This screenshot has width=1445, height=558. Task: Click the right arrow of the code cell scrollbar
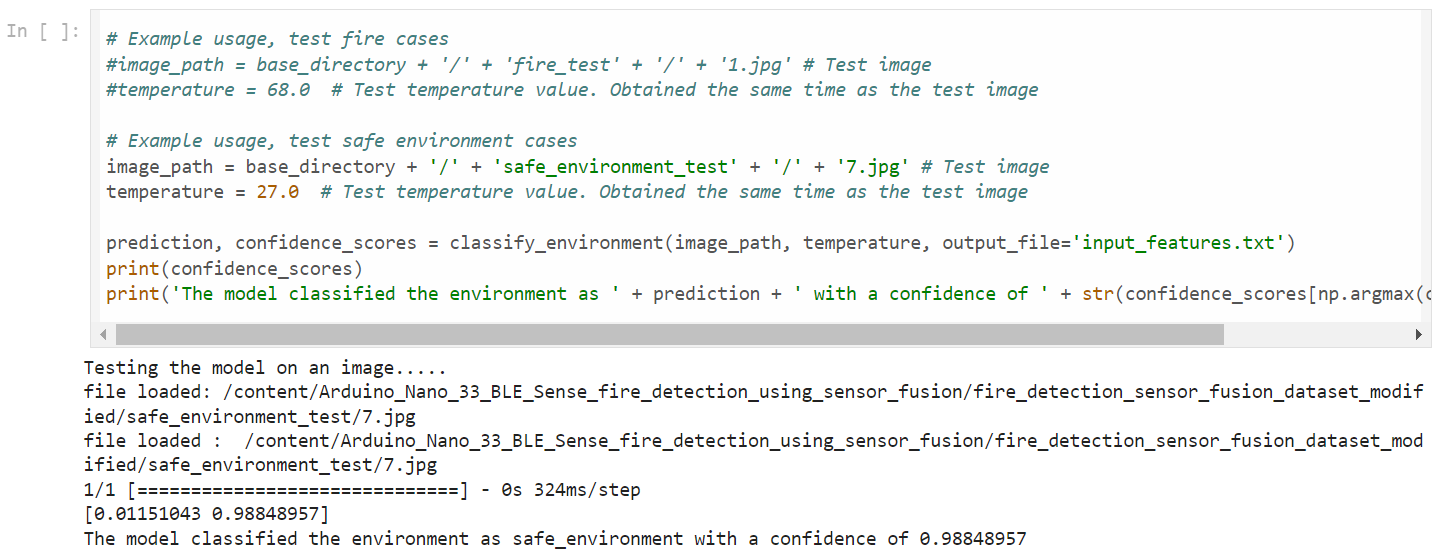click(1417, 334)
